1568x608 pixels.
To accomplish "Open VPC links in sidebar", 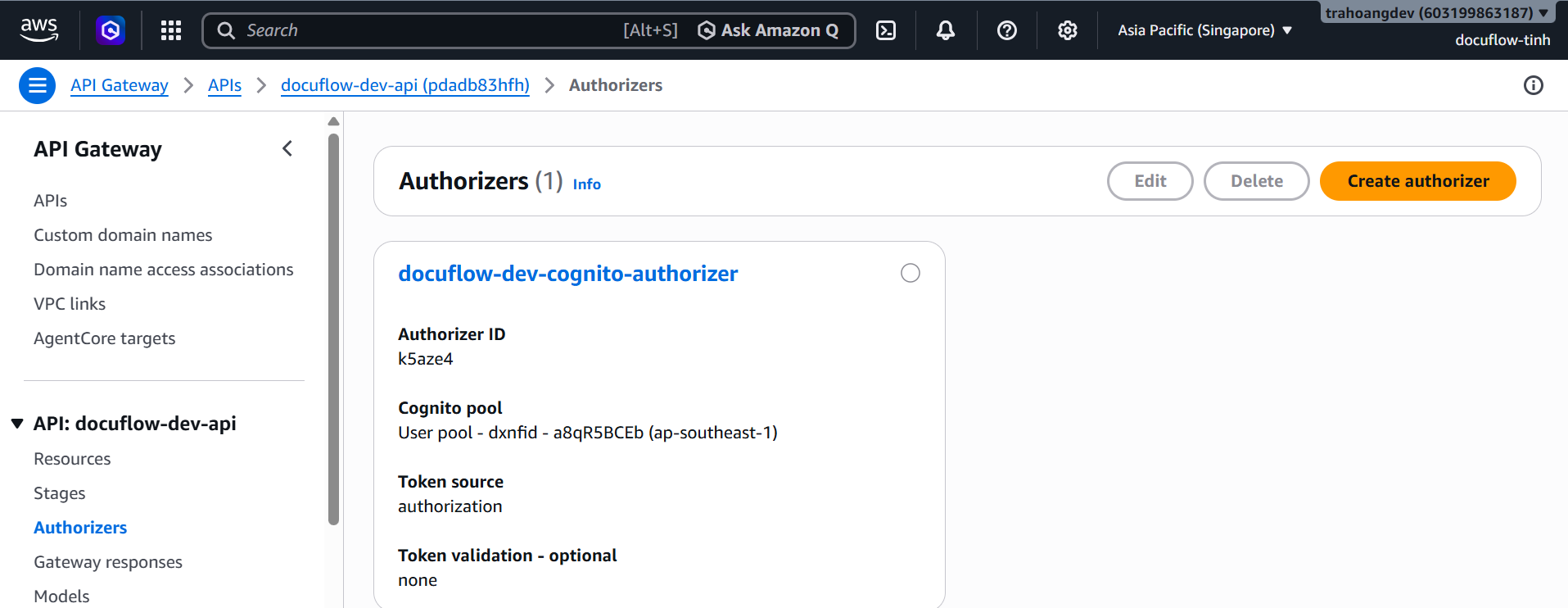I will coord(70,304).
